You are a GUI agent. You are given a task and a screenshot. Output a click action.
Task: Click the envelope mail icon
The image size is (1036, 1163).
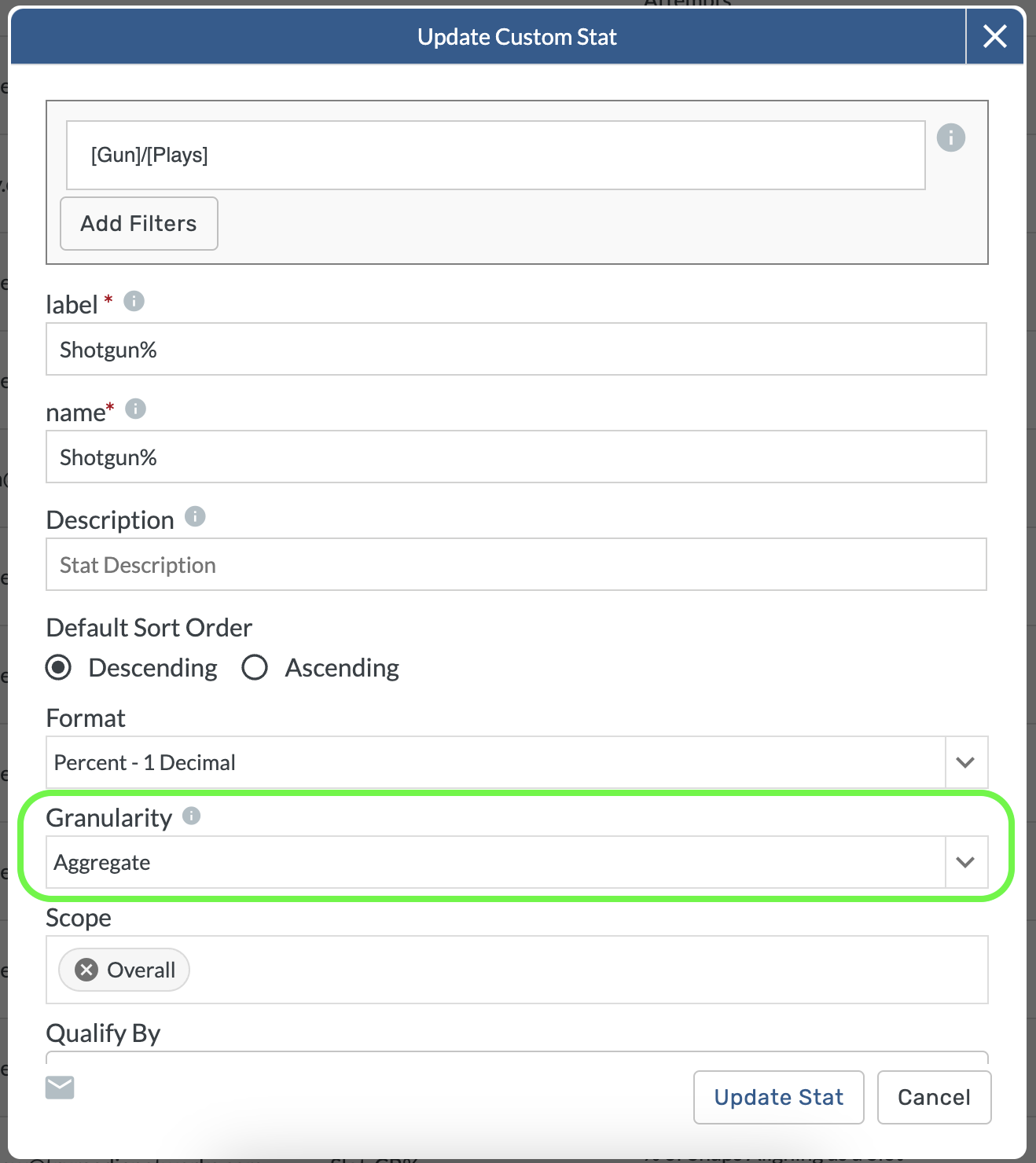point(60,1088)
